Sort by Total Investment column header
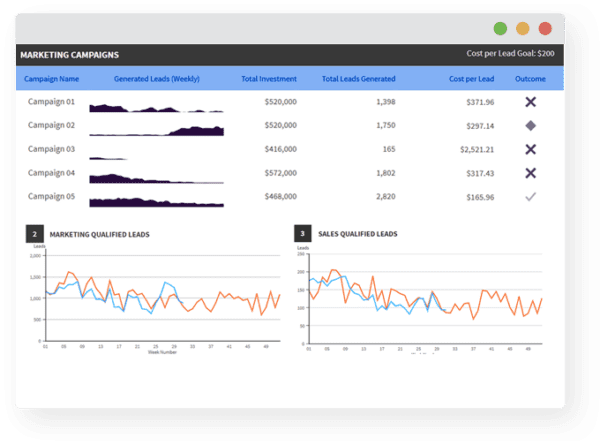Screen dimensions: 600x445 [x=269, y=79]
